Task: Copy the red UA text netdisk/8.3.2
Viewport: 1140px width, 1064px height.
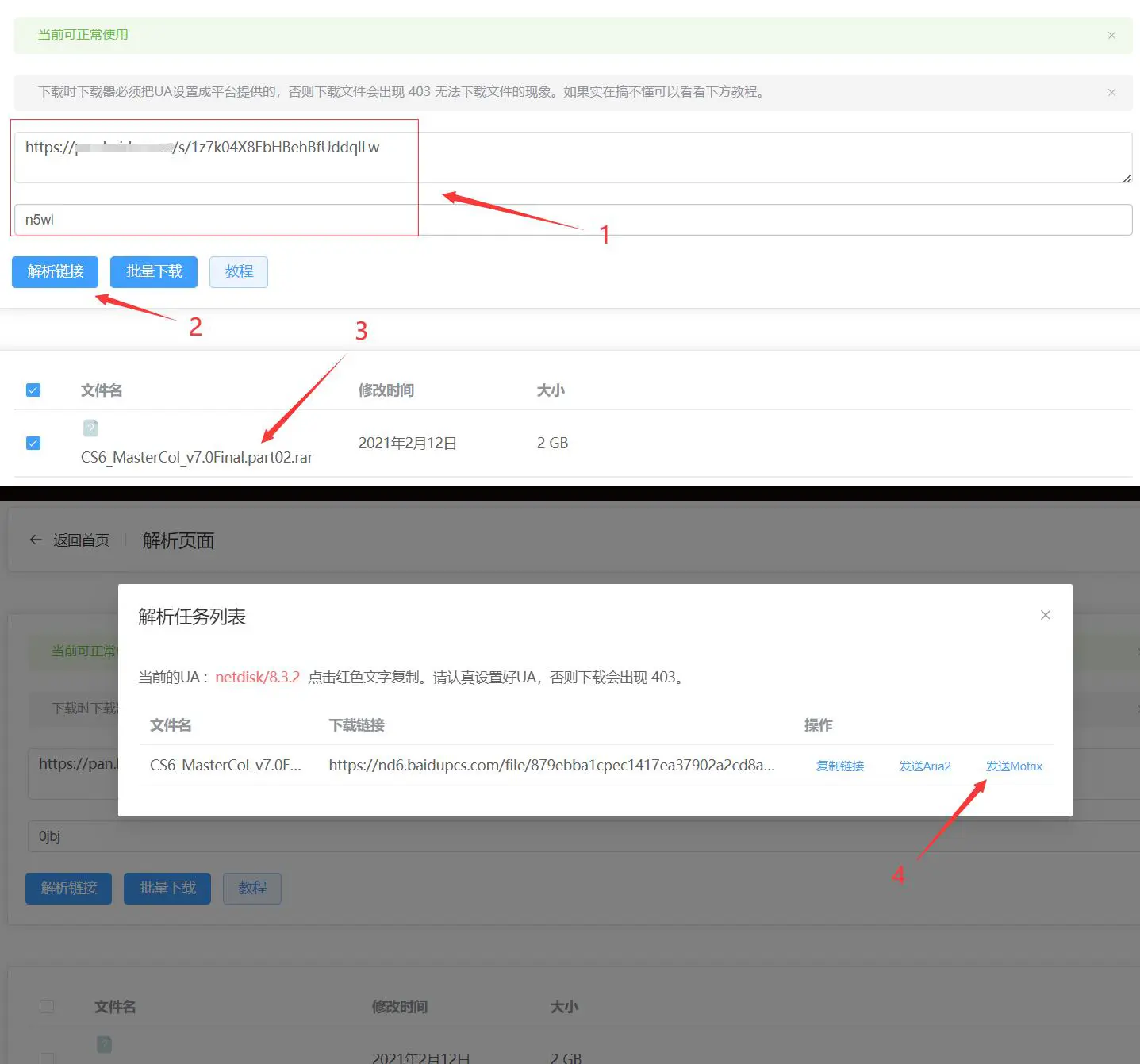Action: click(x=258, y=677)
